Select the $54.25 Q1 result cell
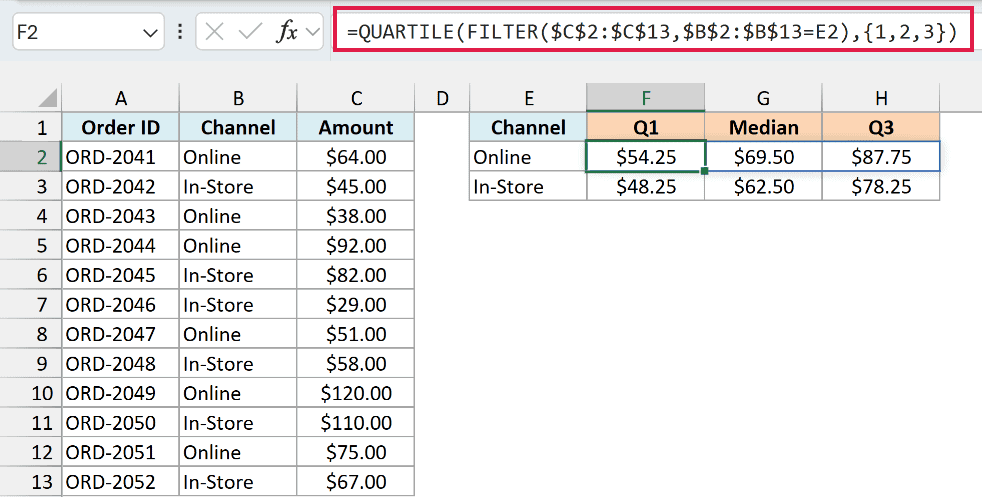 646,157
